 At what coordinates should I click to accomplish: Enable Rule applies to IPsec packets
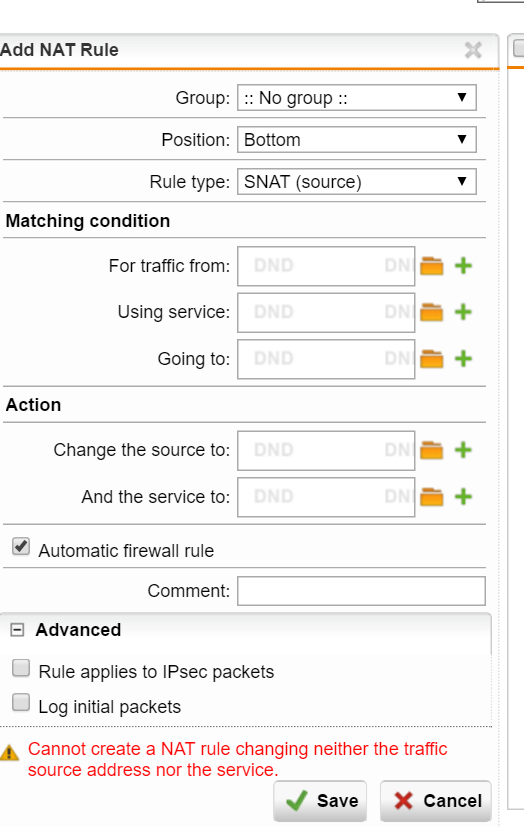(21, 668)
